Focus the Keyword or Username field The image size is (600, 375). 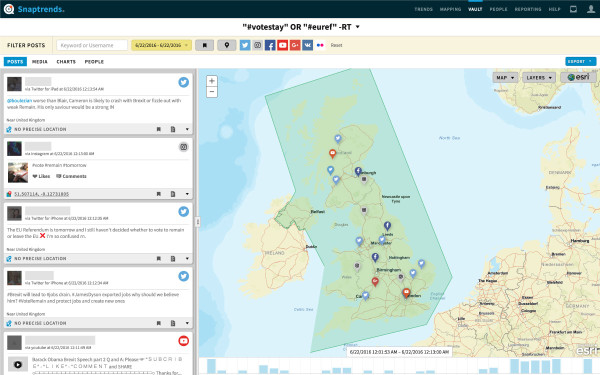[x=92, y=45]
